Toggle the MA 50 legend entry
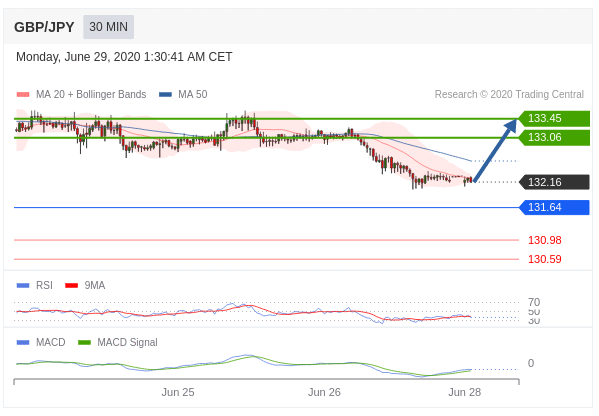The height and width of the screenshot is (416, 599). pyautogui.click(x=183, y=94)
